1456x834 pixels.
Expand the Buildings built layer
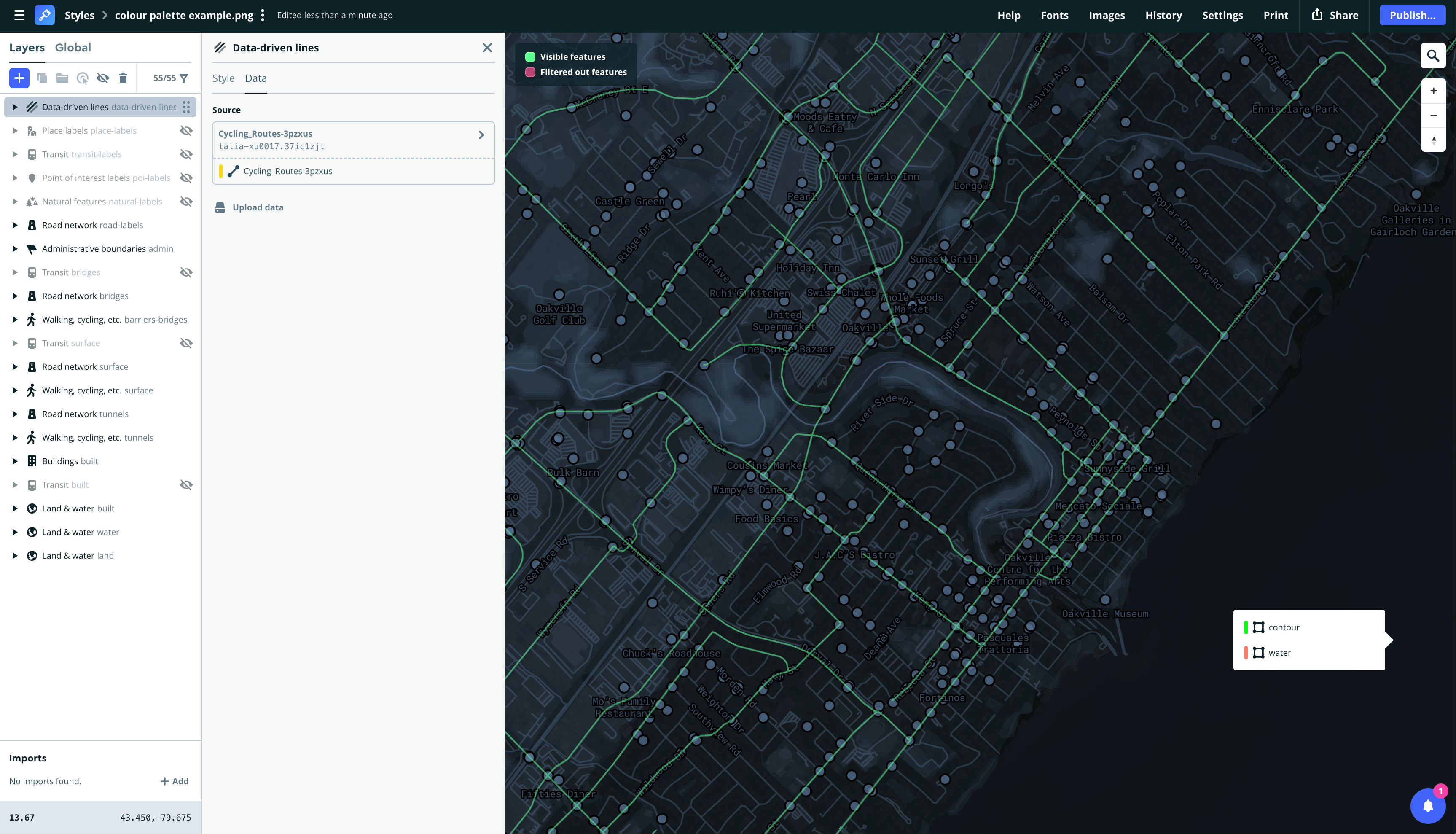pyautogui.click(x=15, y=461)
